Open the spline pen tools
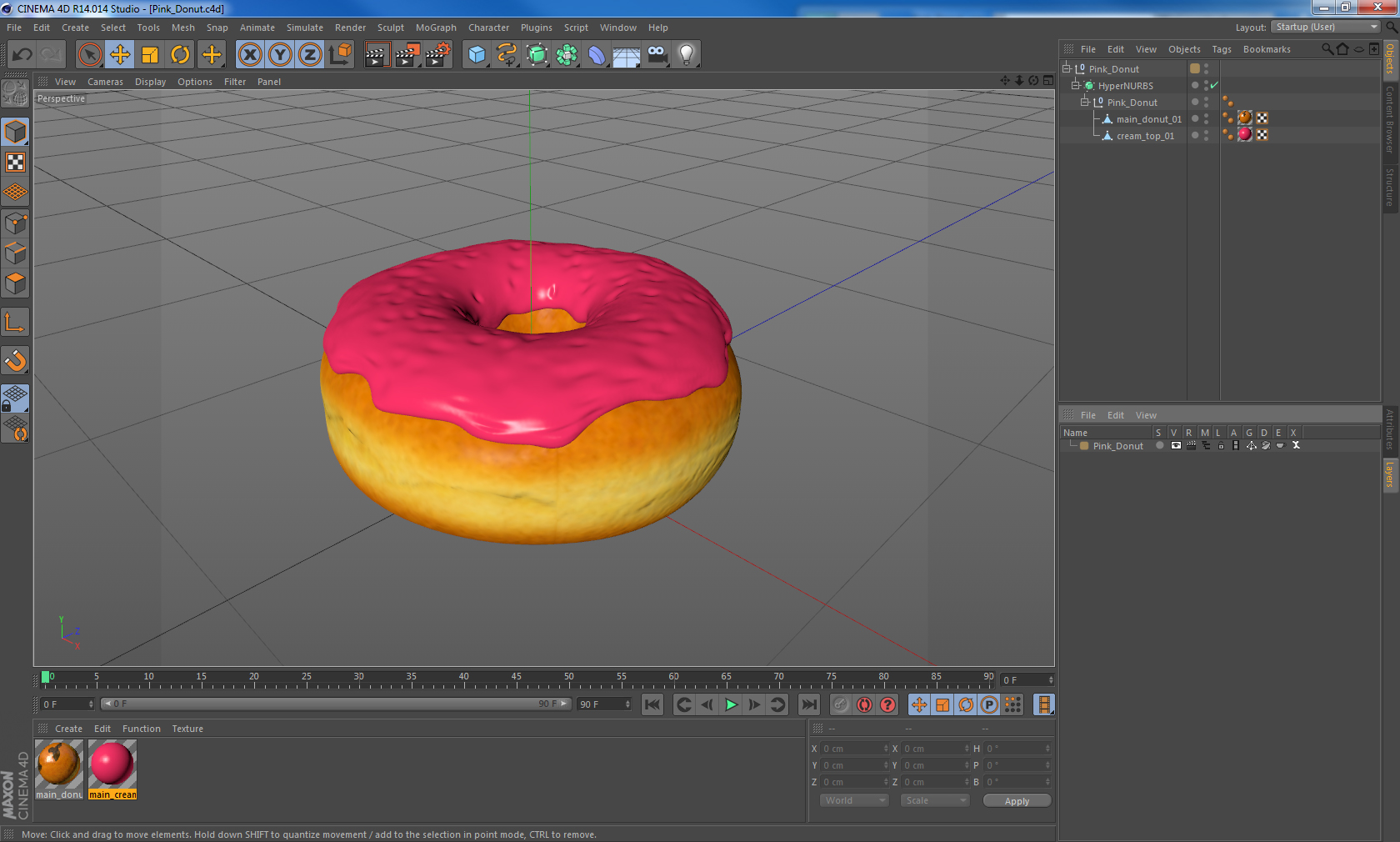Screen dimensions: 1400x842 coord(507,55)
